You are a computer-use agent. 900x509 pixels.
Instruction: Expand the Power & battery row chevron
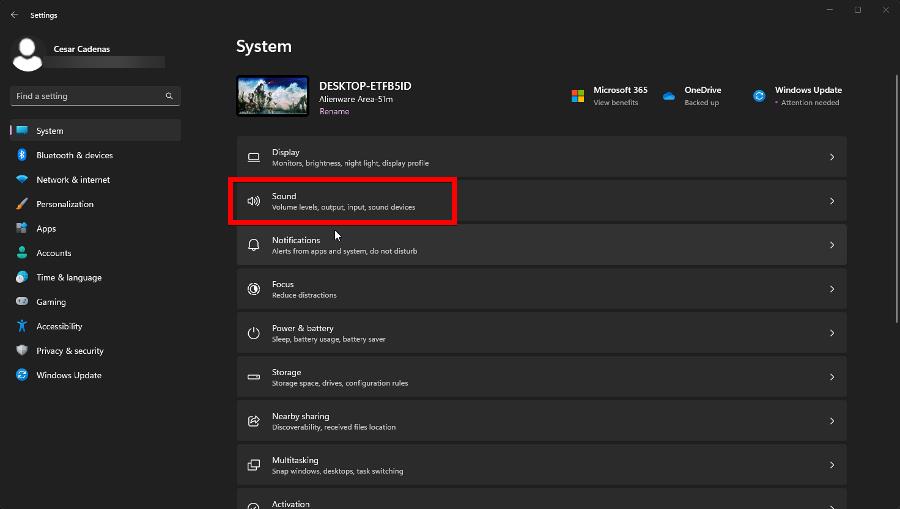pyautogui.click(x=832, y=333)
